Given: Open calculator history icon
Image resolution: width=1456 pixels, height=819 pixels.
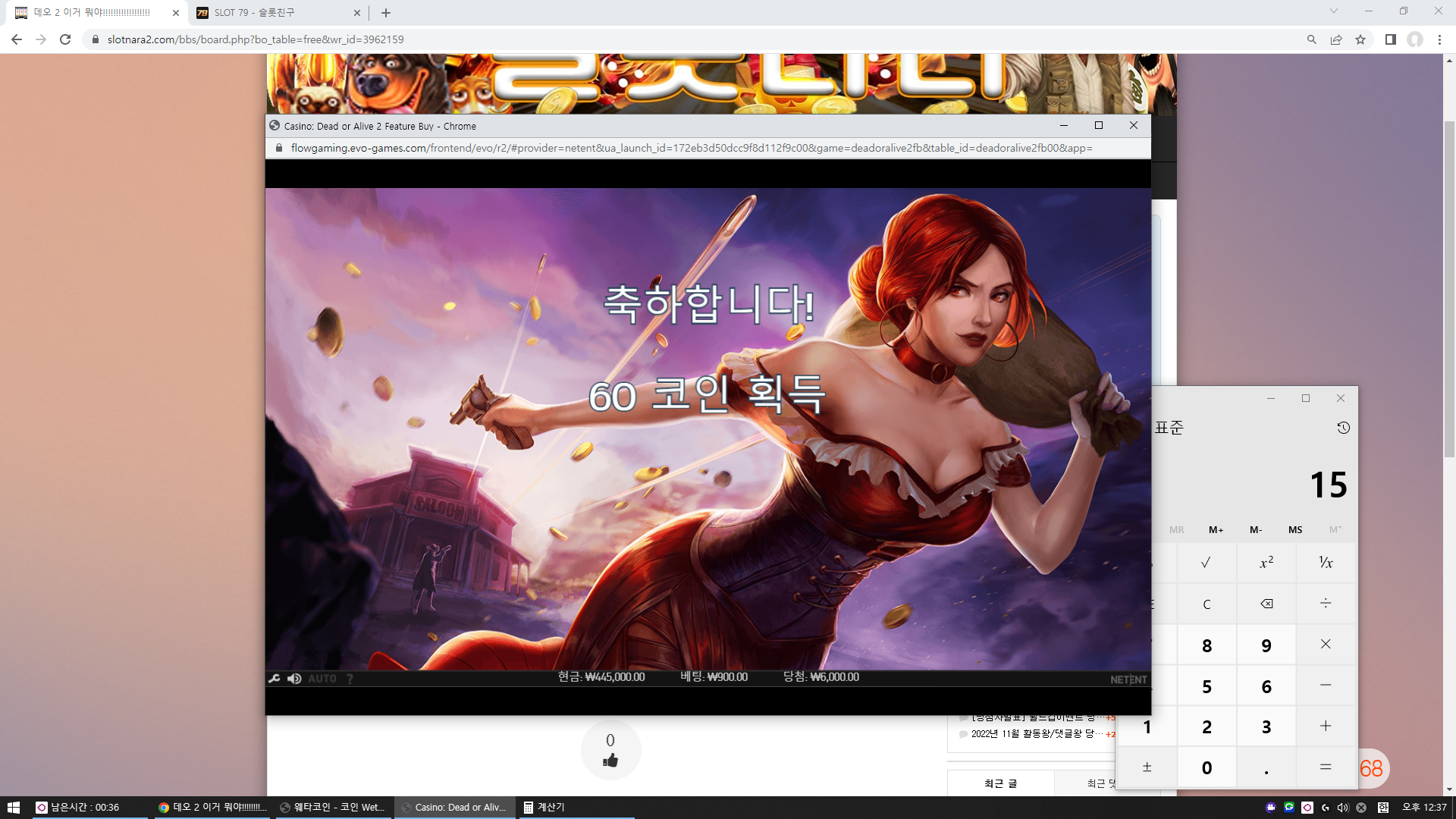Looking at the screenshot, I should [1343, 428].
